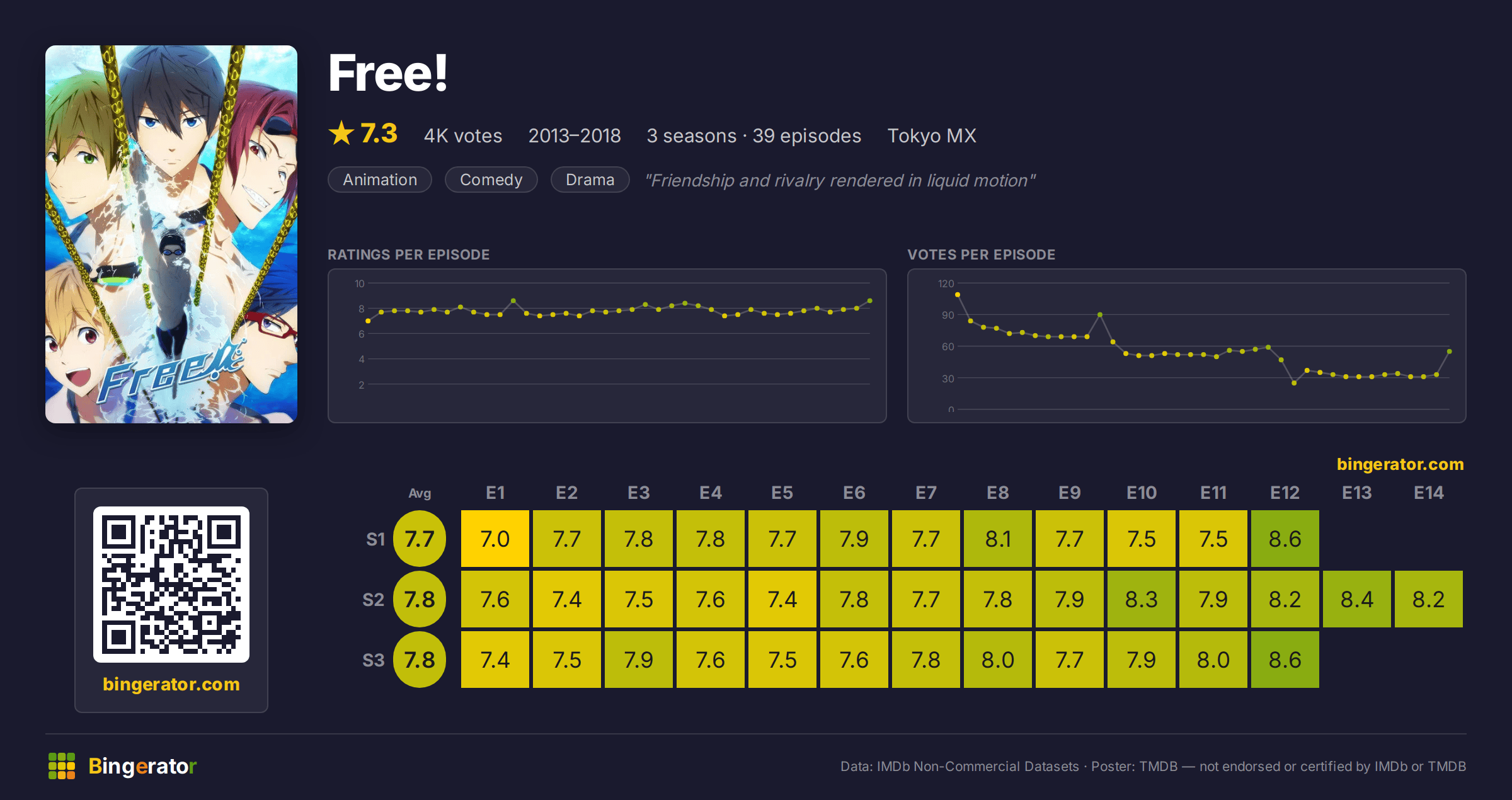The image size is (1512, 800).
Task: Select S2 E10 cell rated 8.3
Action: (x=1142, y=600)
